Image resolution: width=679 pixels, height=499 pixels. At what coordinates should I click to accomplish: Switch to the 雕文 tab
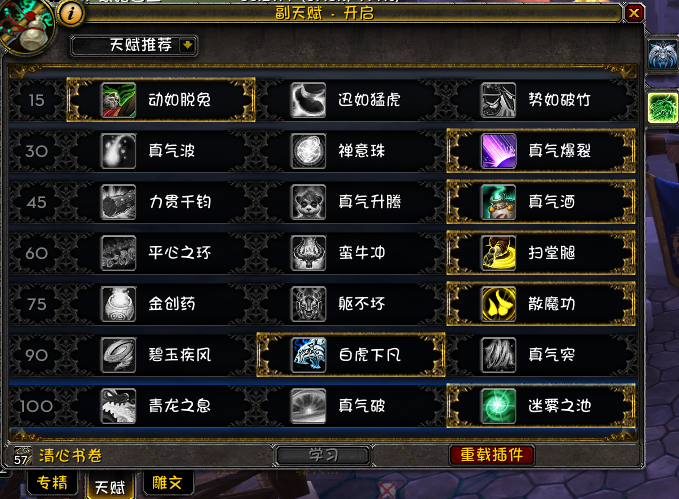tap(167, 482)
